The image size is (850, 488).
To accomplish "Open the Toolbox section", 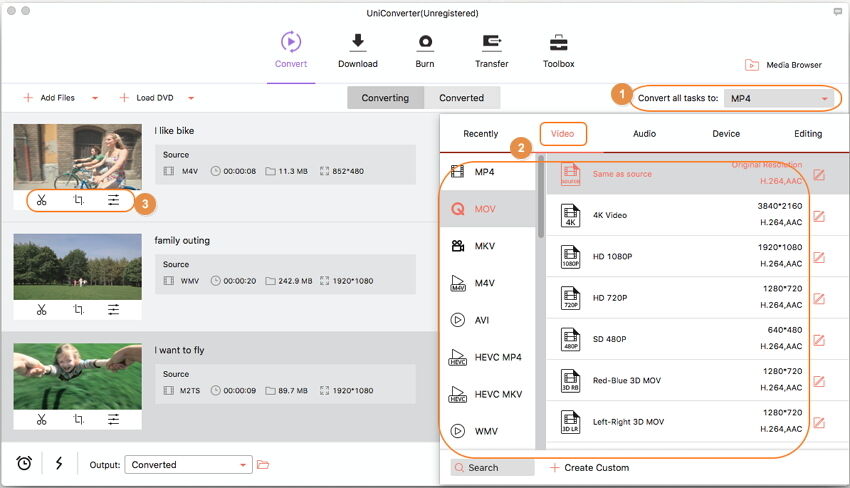I will click(x=558, y=50).
